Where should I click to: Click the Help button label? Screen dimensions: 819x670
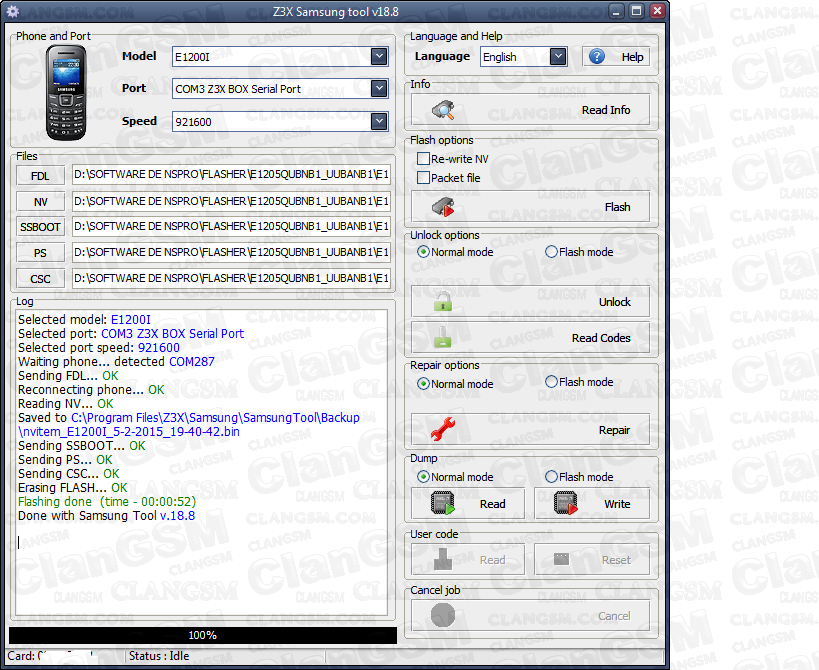click(632, 57)
